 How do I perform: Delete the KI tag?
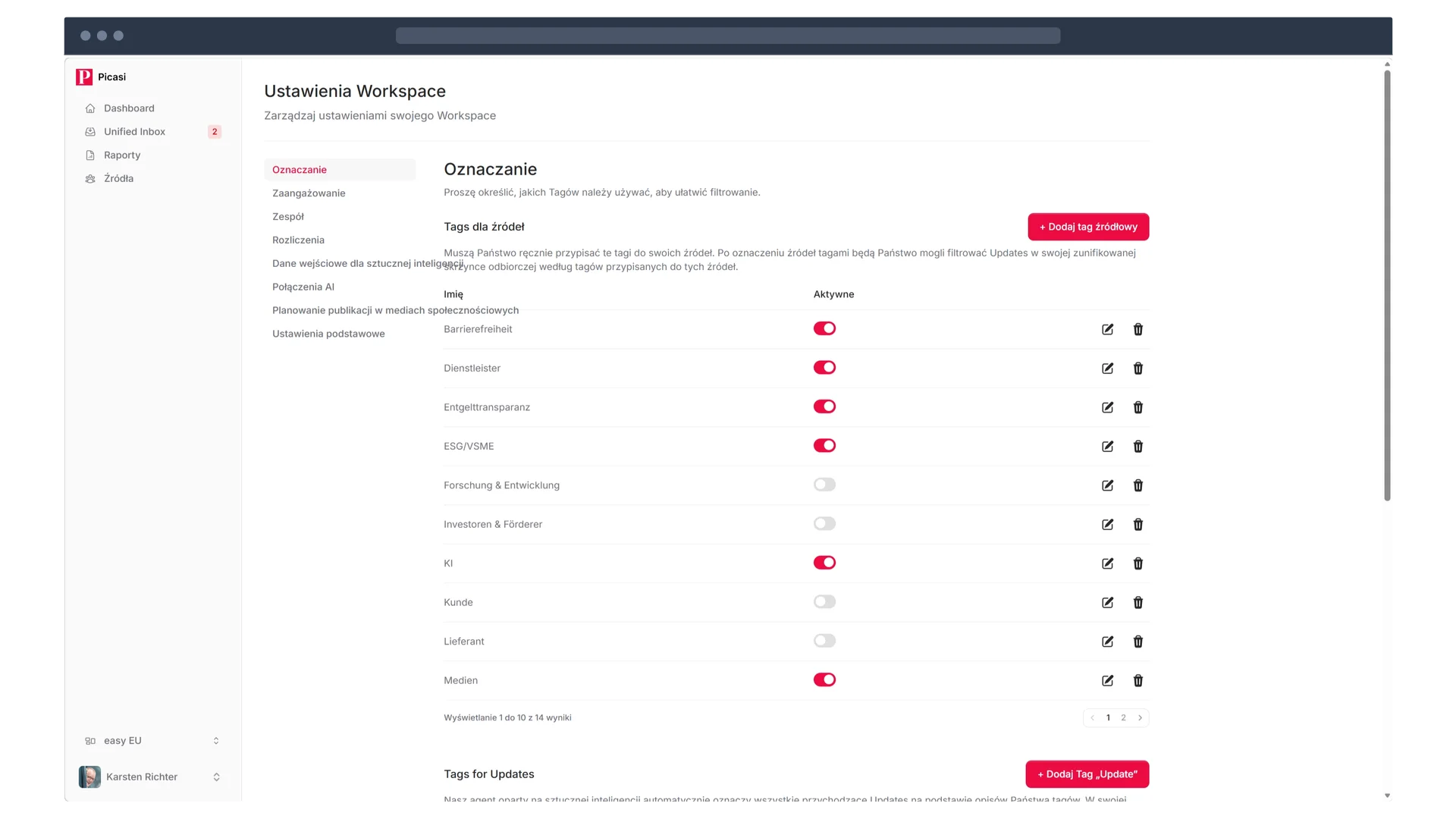click(x=1137, y=563)
